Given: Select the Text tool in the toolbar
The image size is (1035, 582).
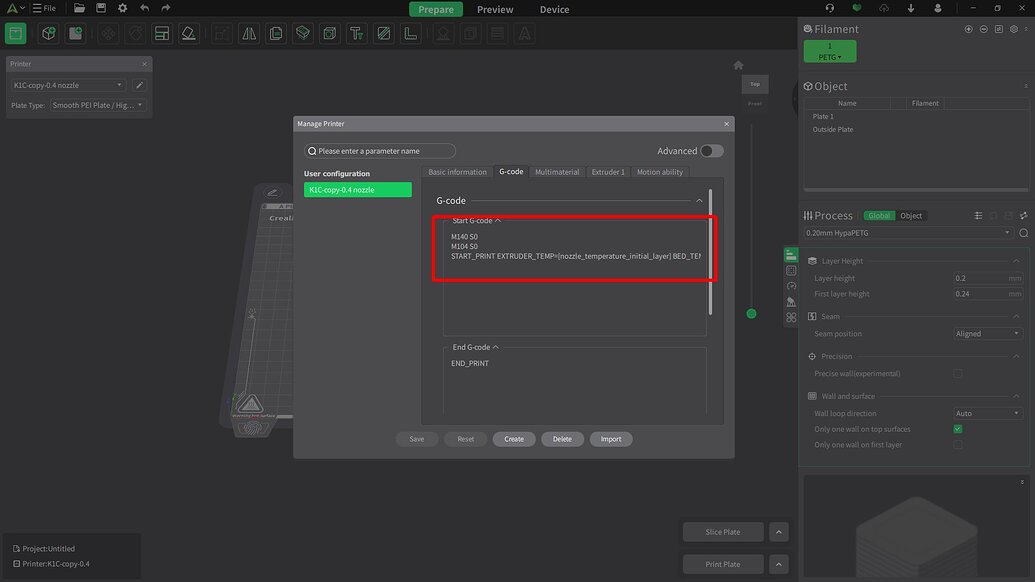Looking at the screenshot, I should 356,33.
